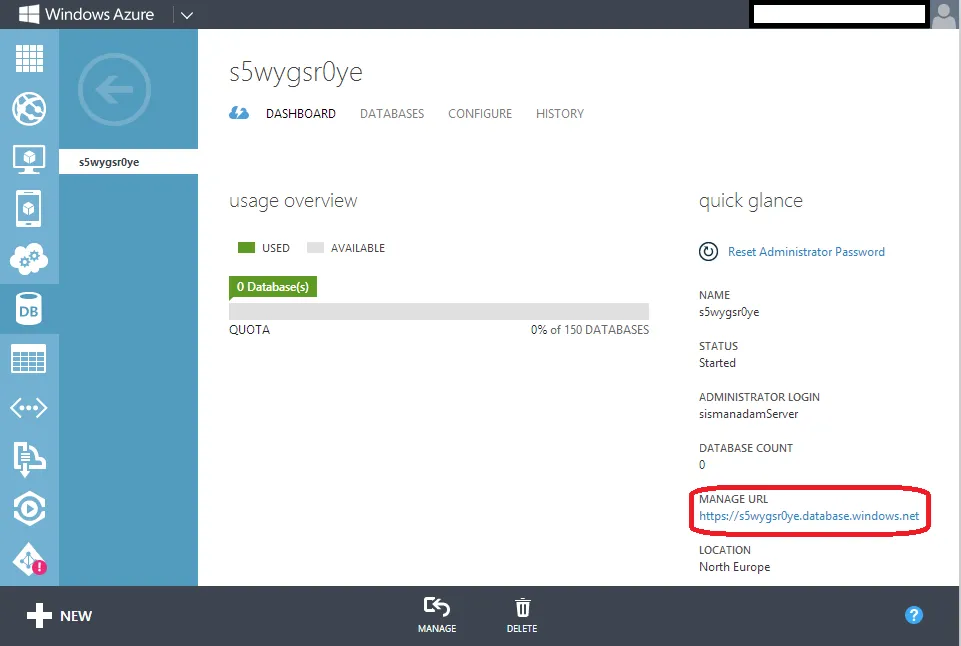Click the database quota usage bar
Screen dimensions: 961x646
[x=439, y=311]
